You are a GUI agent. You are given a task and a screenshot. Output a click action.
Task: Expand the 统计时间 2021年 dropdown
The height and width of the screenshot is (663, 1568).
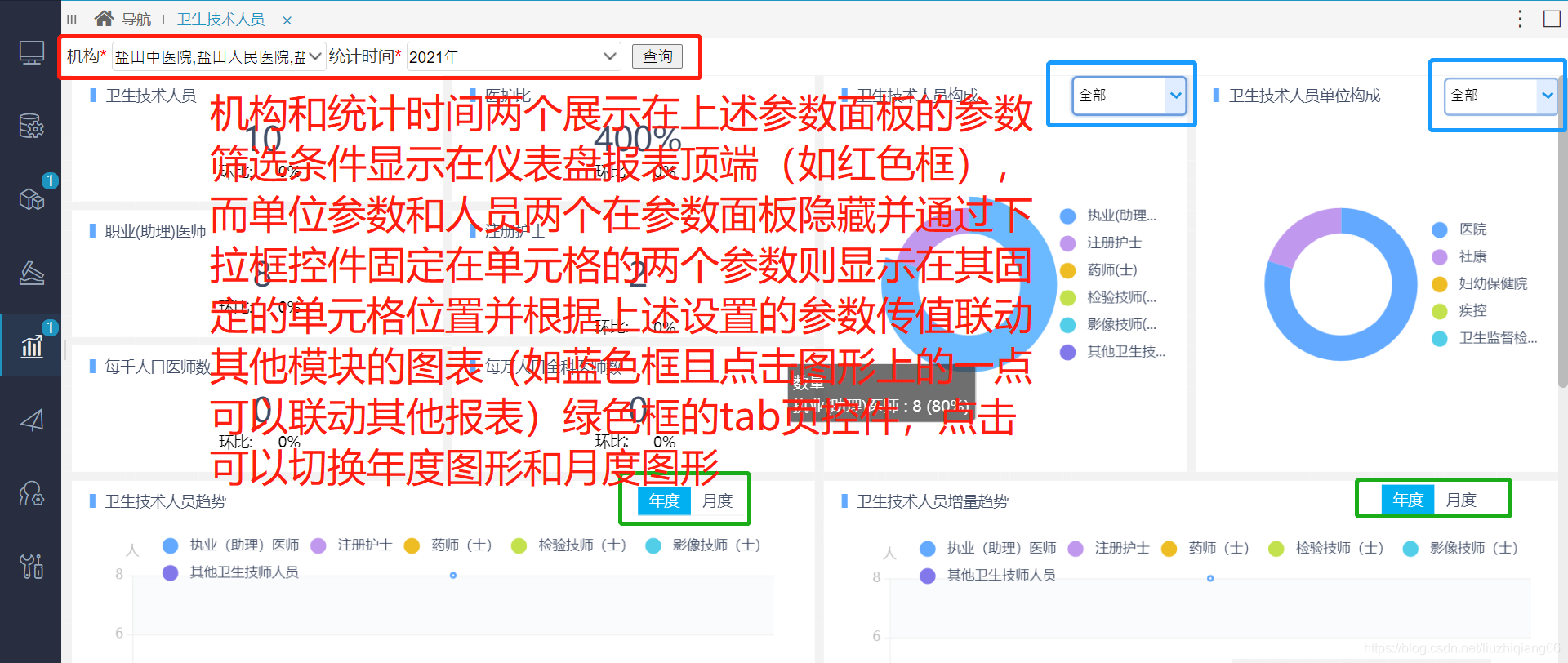[x=513, y=56]
